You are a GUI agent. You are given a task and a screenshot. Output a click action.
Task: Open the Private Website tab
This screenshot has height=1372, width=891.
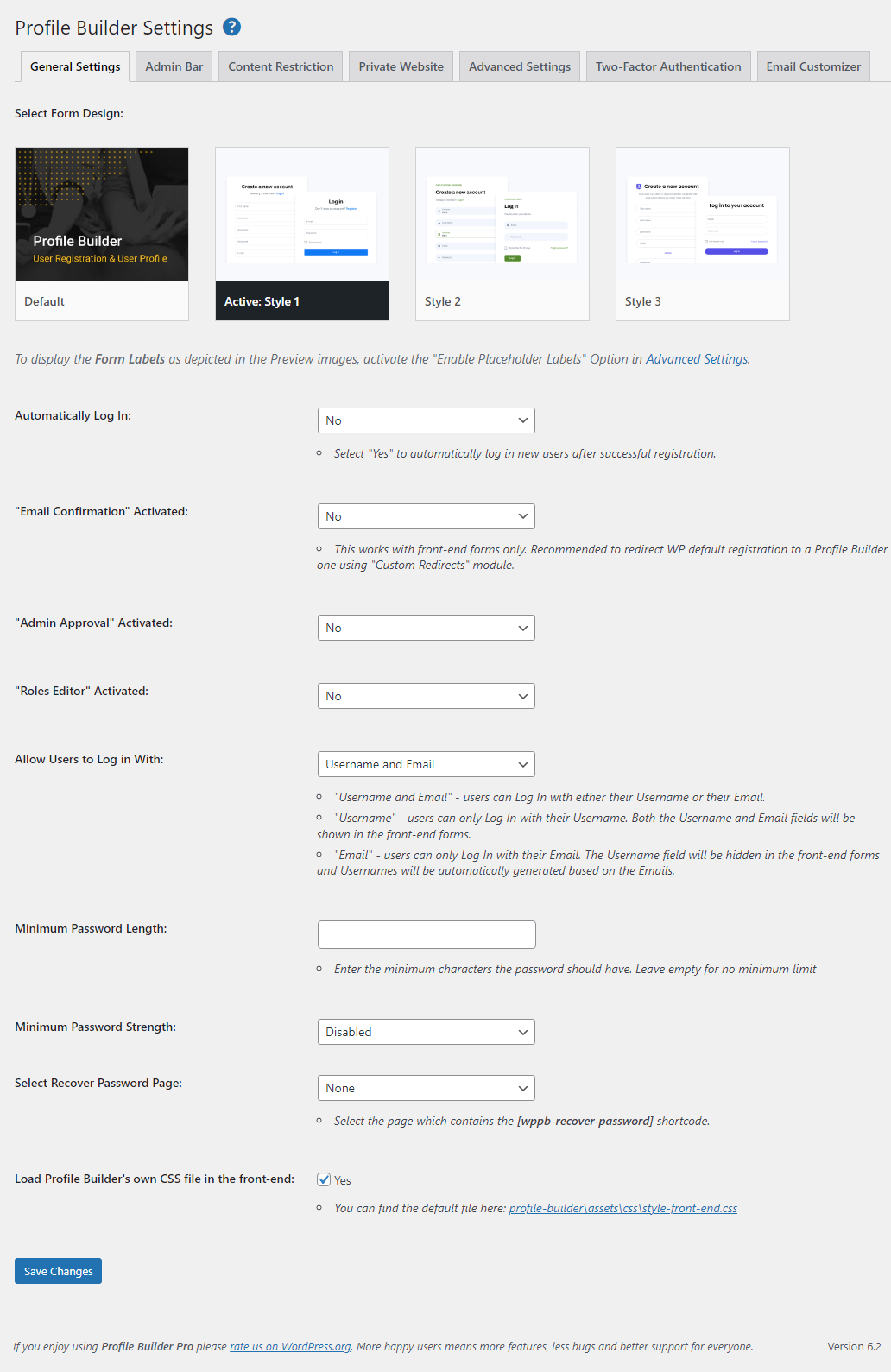pyautogui.click(x=401, y=66)
